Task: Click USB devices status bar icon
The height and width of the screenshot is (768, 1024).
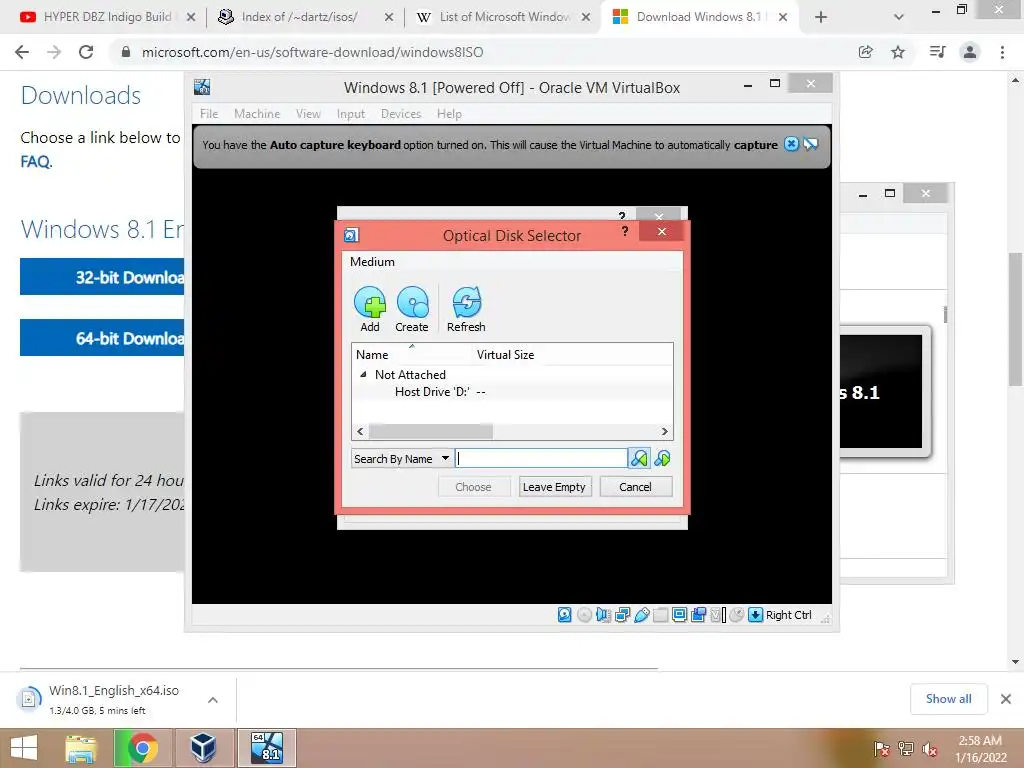Action: click(x=641, y=615)
